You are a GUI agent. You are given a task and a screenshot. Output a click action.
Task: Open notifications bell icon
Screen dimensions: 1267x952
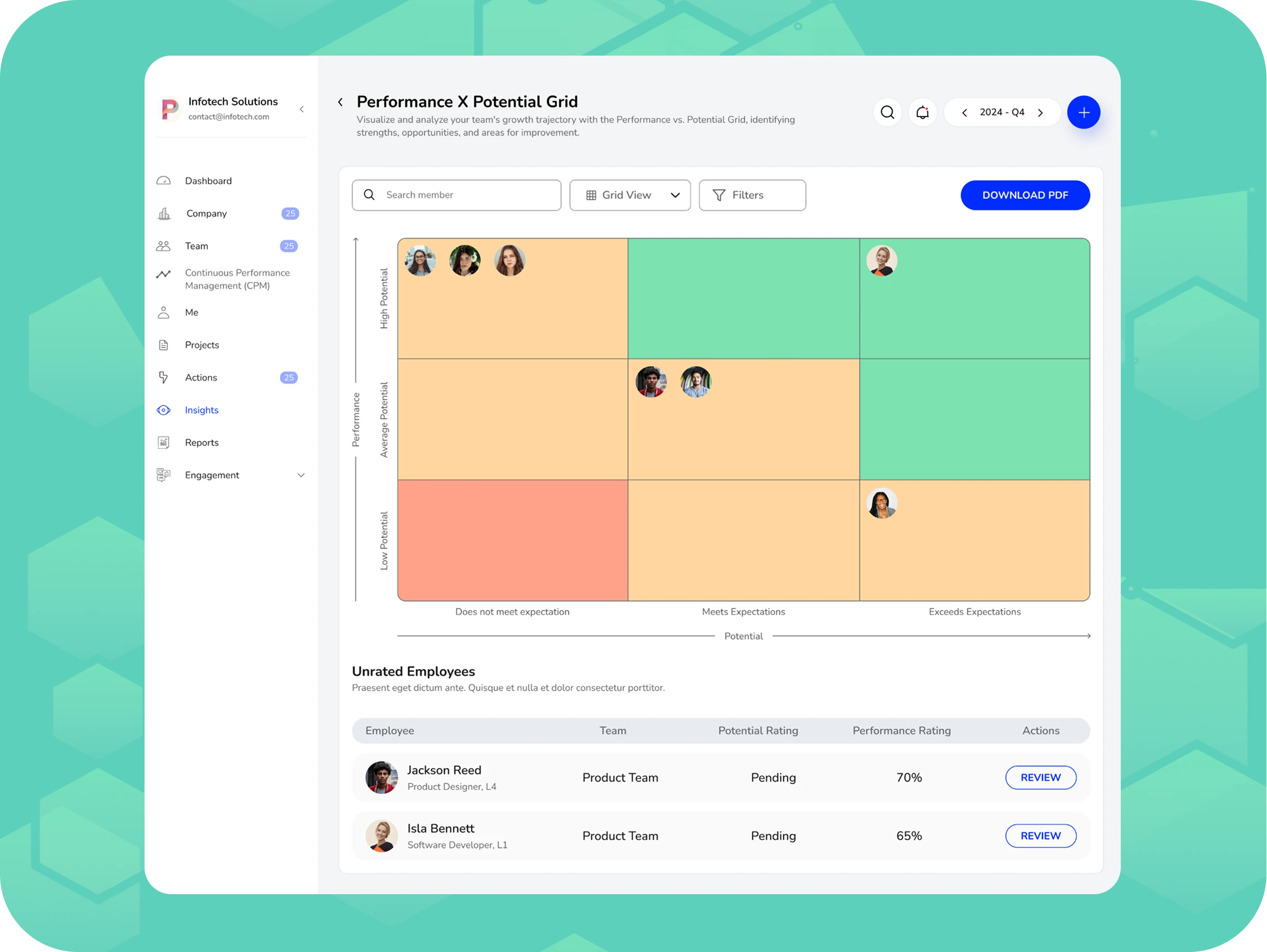(922, 112)
